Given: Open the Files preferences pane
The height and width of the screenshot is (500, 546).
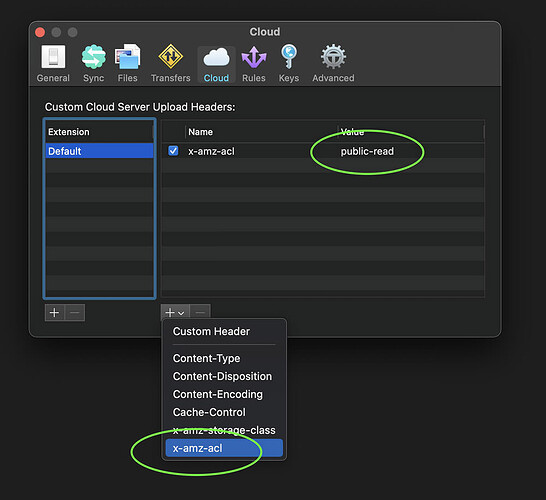Looking at the screenshot, I should [127, 63].
